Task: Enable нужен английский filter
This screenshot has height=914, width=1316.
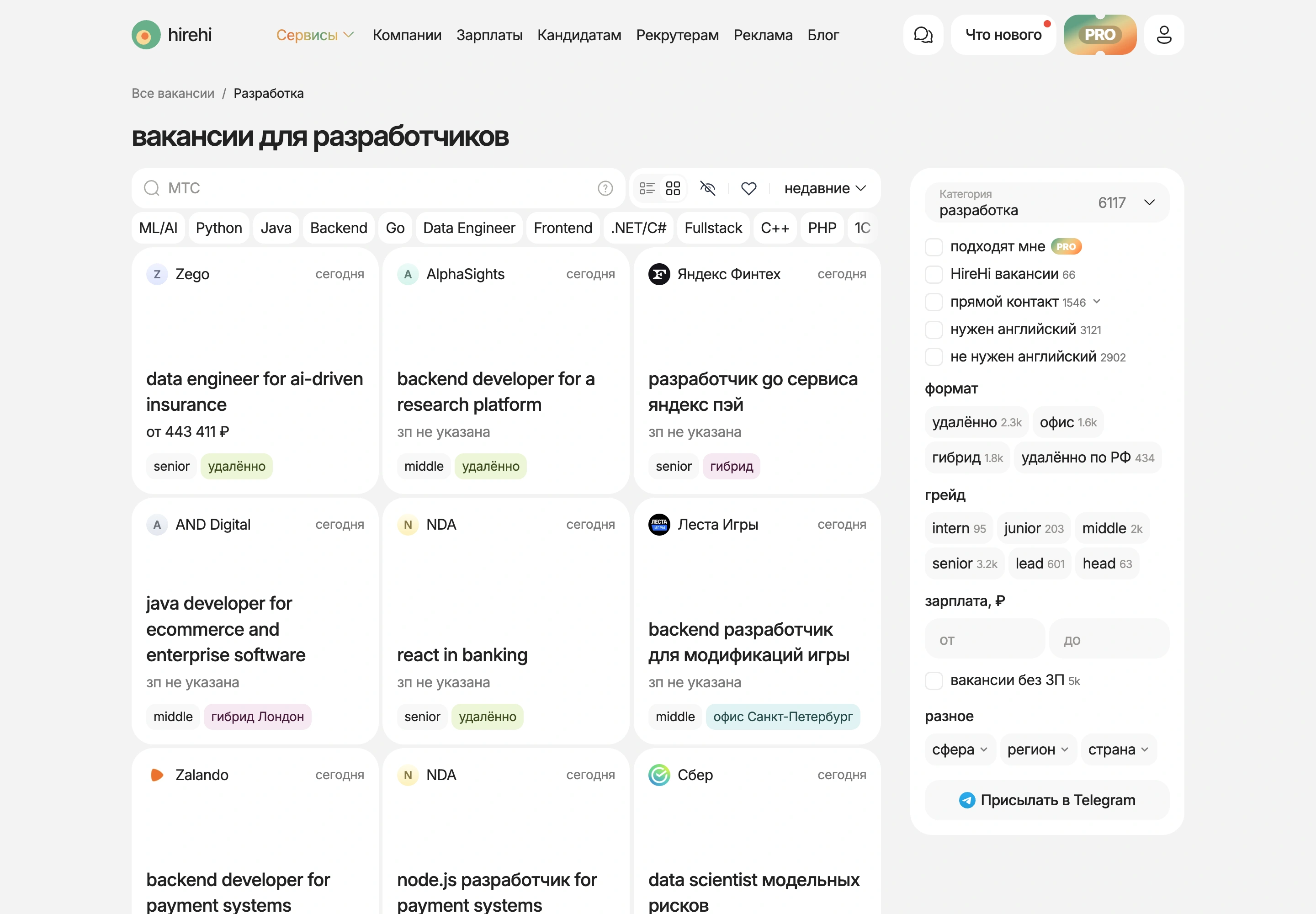Action: pyautogui.click(x=934, y=329)
